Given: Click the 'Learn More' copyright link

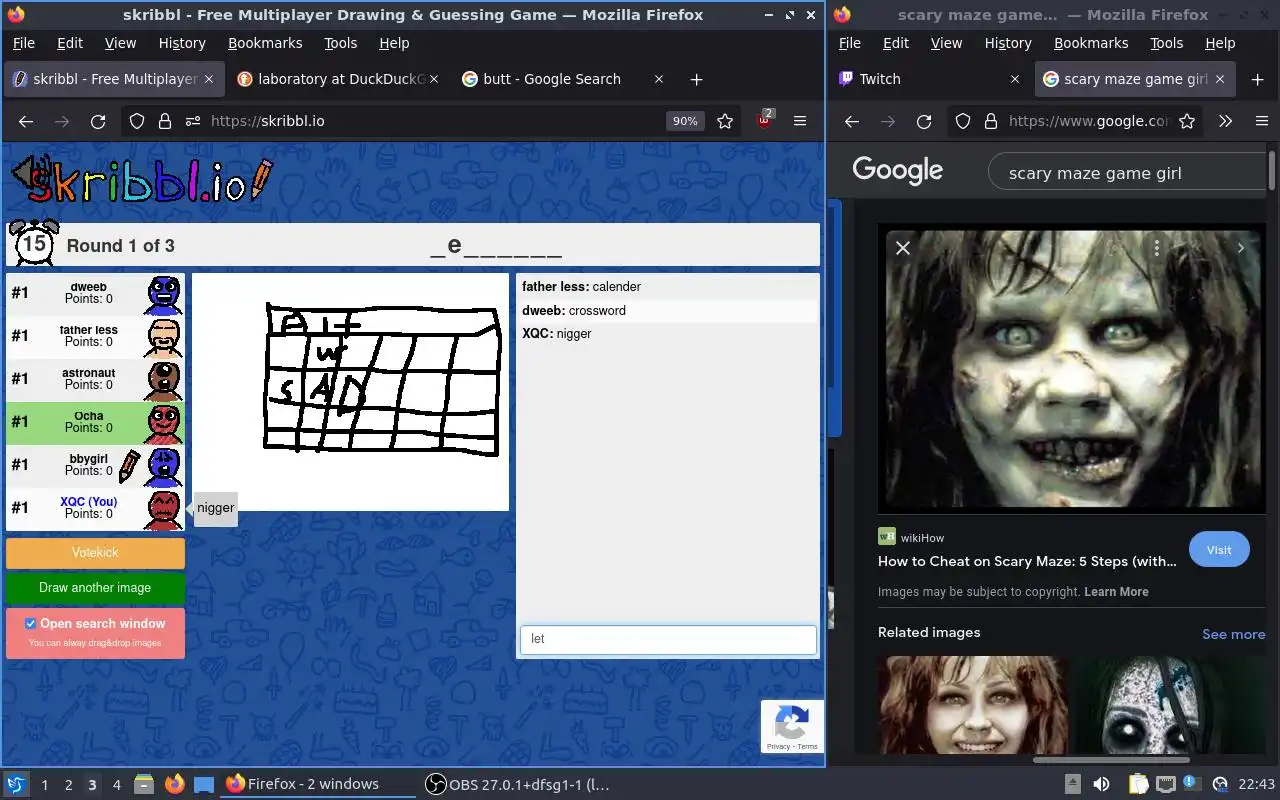Looking at the screenshot, I should point(1116,592).
